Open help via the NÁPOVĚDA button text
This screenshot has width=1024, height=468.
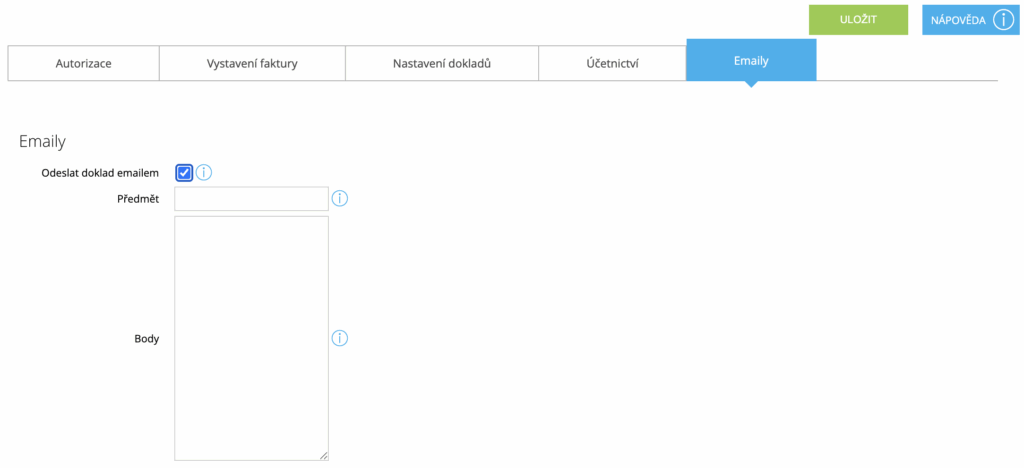pyautogui.click(x=958, y=20)
